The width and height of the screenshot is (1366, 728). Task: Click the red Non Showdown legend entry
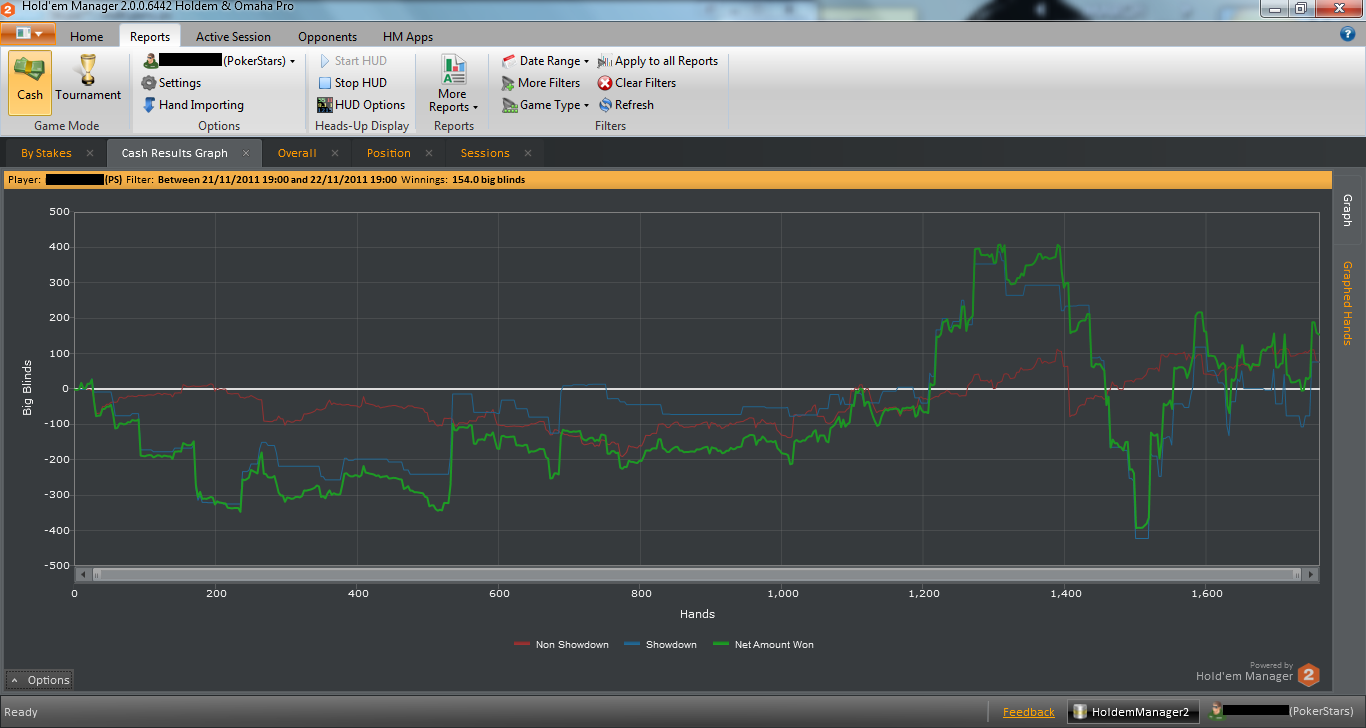pos(561,645)
